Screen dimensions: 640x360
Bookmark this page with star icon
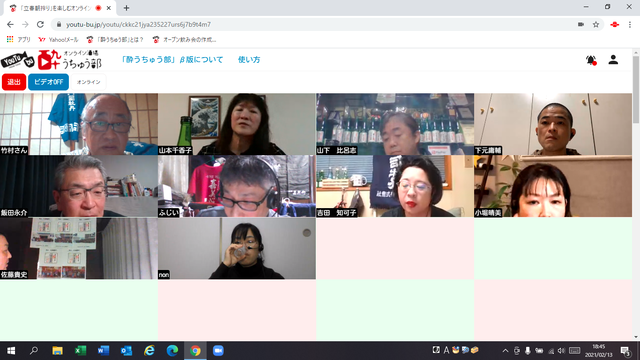pos(596,24)
